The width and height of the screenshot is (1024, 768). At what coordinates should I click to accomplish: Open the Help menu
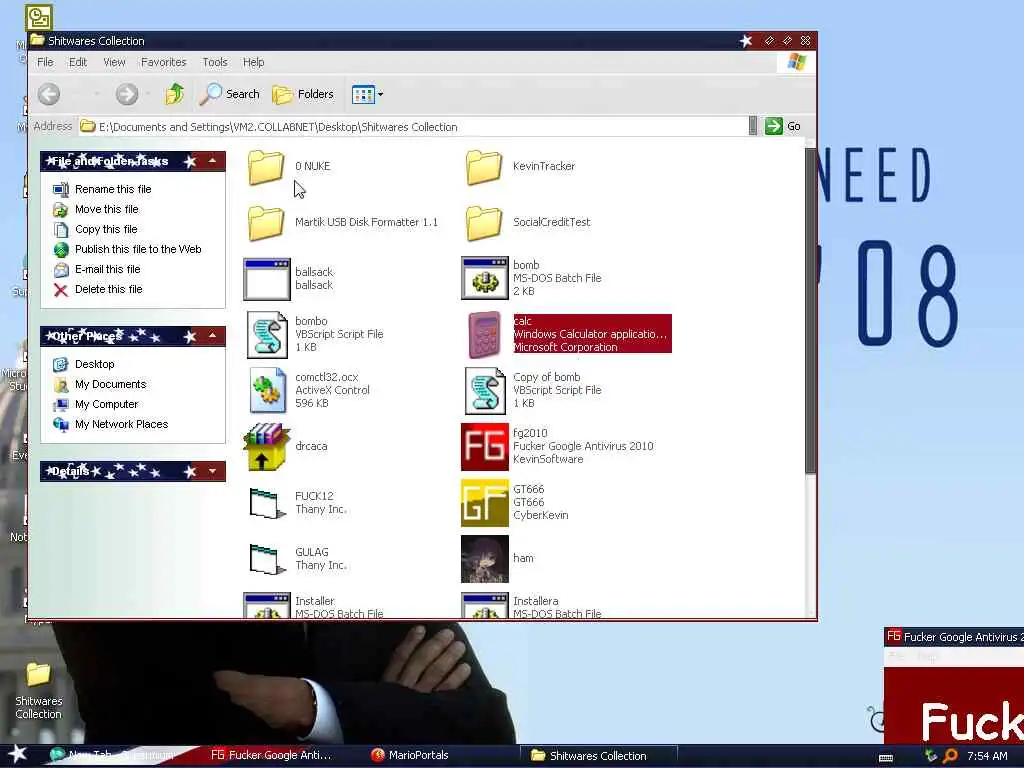tap(253, 62)
